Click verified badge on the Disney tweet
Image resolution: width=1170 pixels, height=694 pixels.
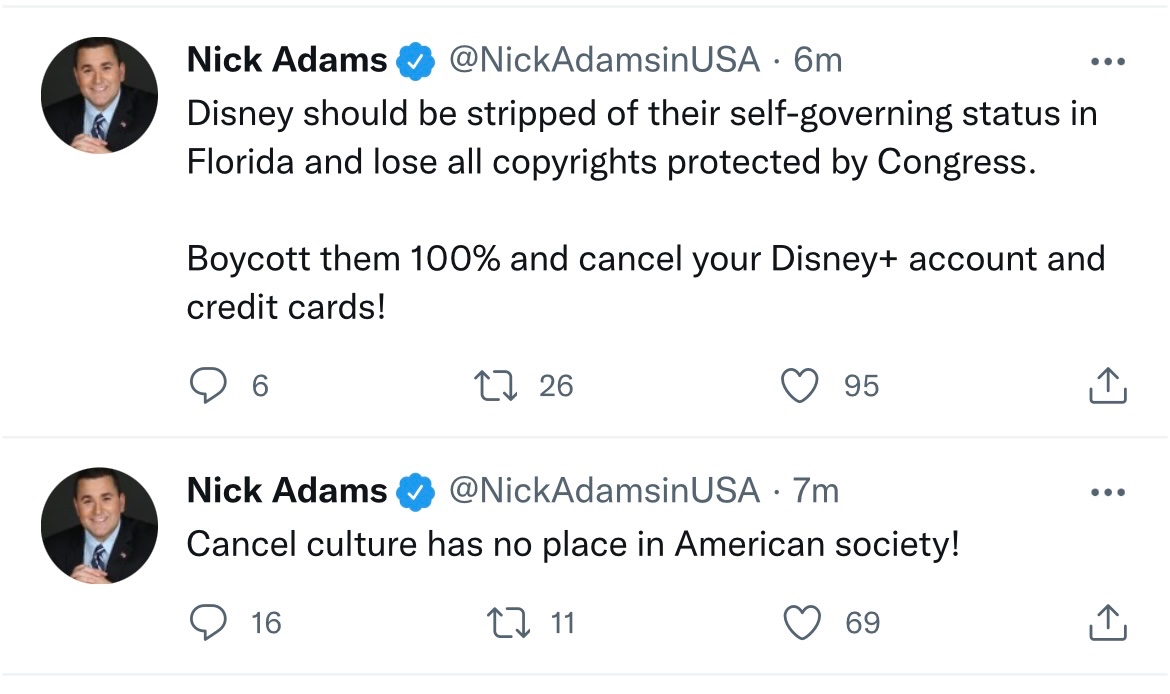tap(415, 62)
